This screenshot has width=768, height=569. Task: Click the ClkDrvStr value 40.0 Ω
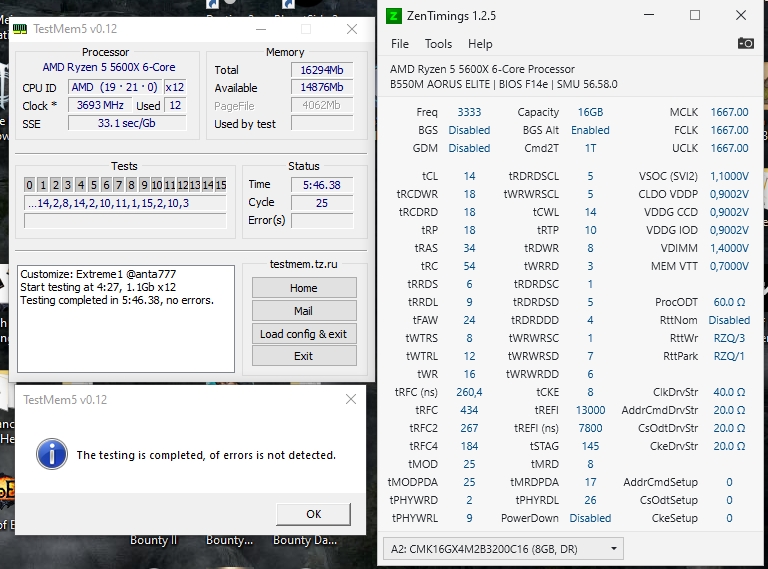729,392
